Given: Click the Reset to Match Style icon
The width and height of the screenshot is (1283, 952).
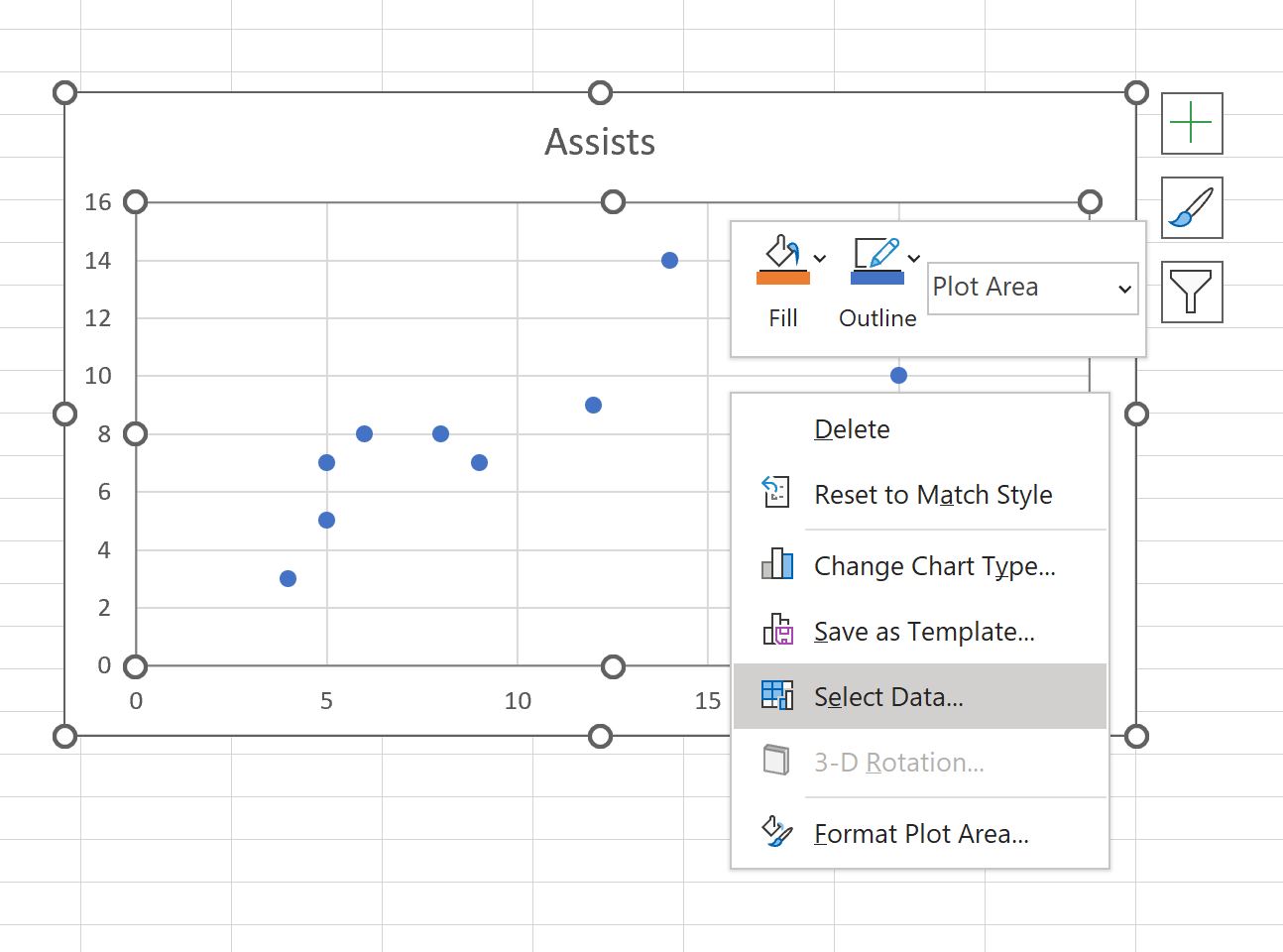Looking at the screenshot, I should point(777,493).
